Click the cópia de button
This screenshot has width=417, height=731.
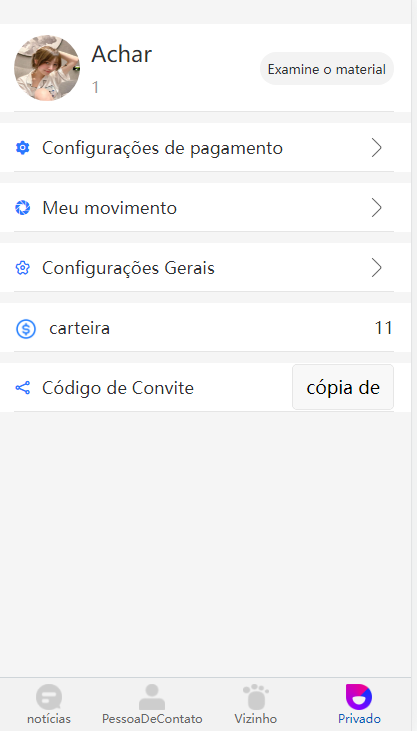point(343,387)
